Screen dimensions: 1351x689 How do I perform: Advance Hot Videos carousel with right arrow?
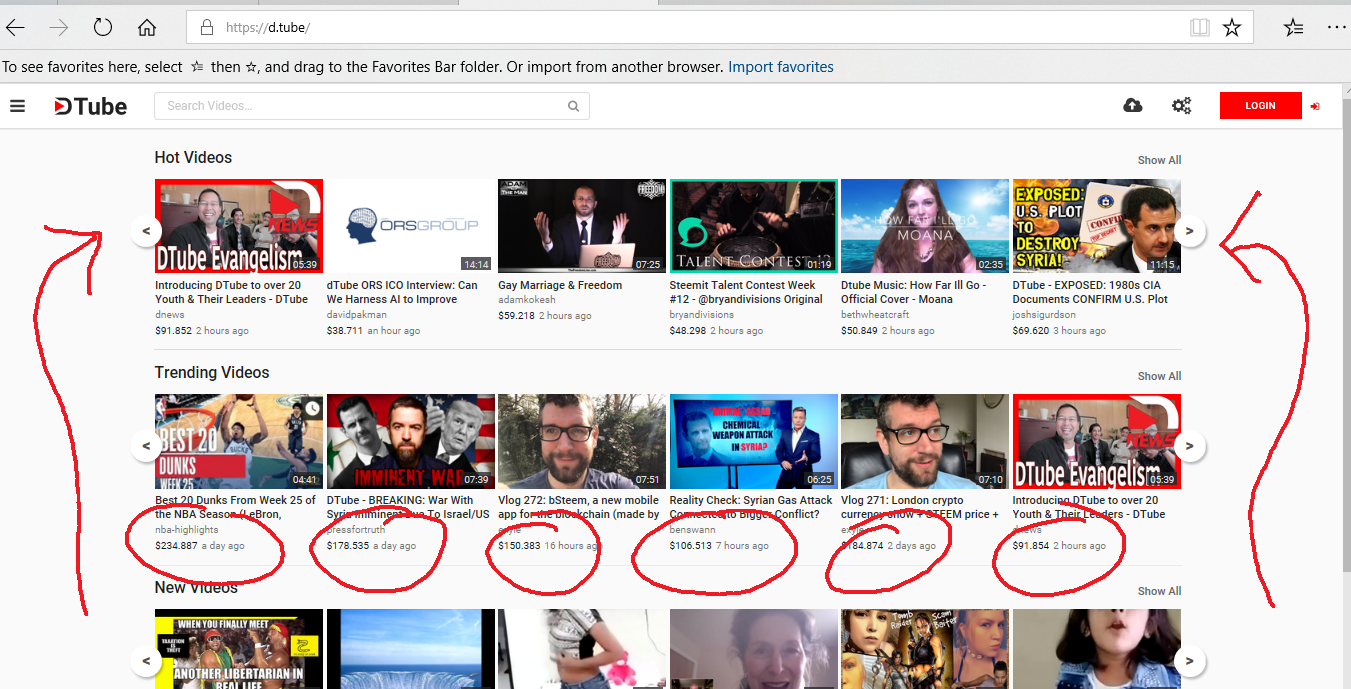[x=1190, y=230]
